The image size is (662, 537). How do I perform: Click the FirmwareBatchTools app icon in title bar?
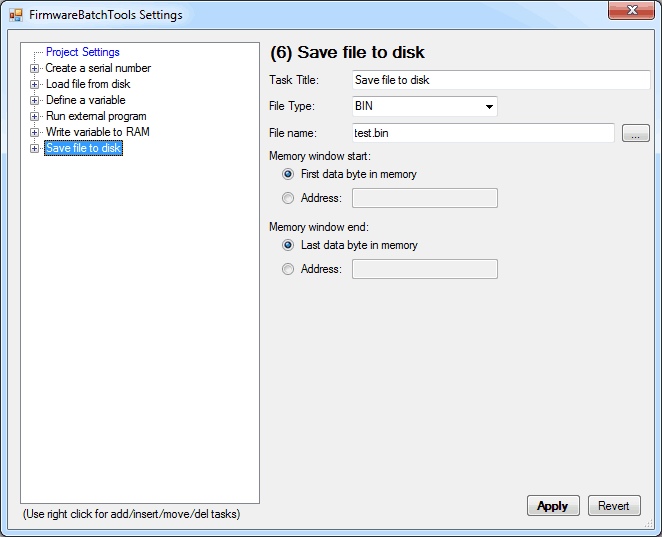coord(16,15)
